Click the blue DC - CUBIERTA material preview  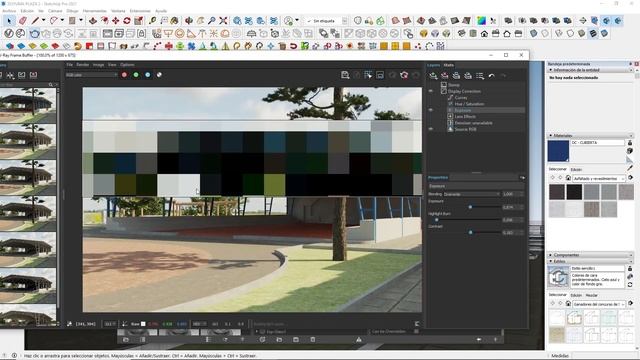(558, 151)
